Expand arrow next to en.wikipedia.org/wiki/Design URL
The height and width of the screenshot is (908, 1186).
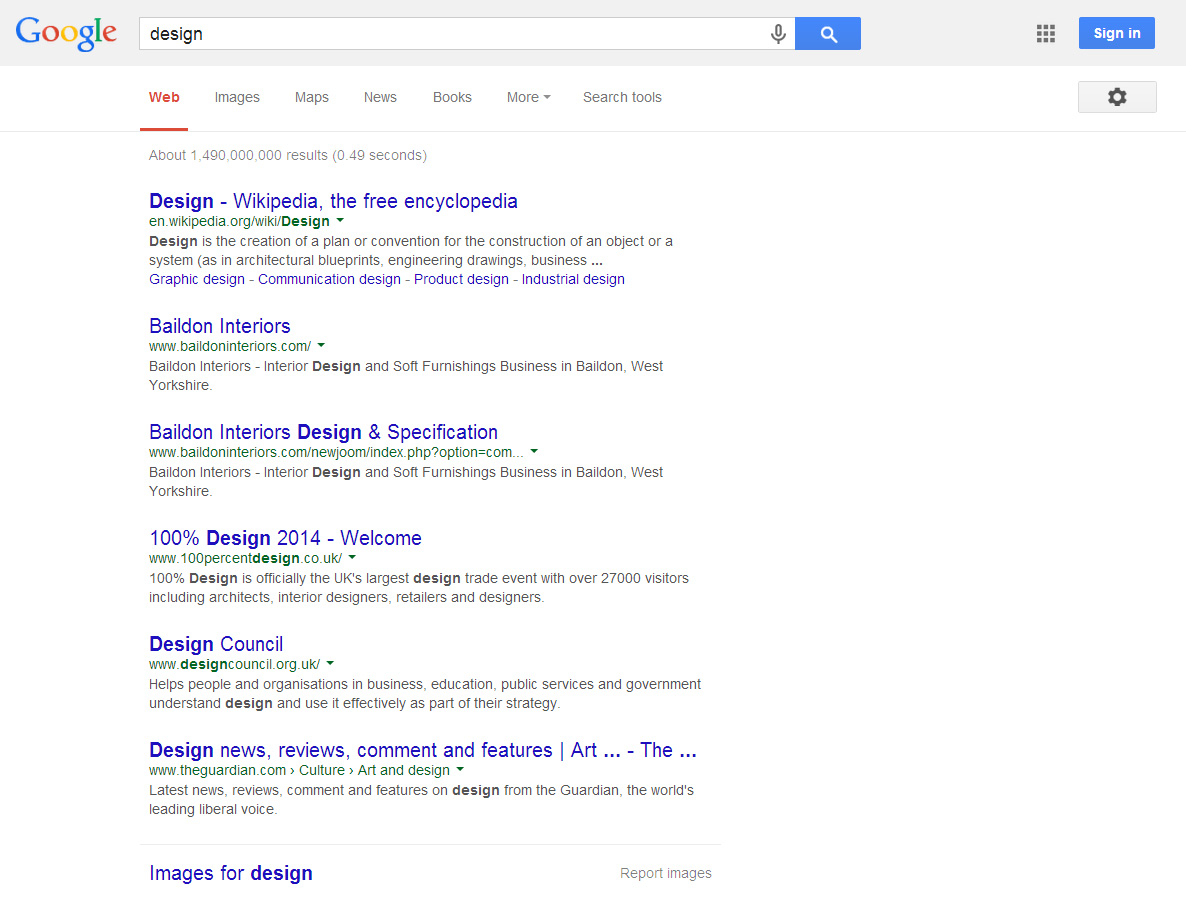point(340,220)
